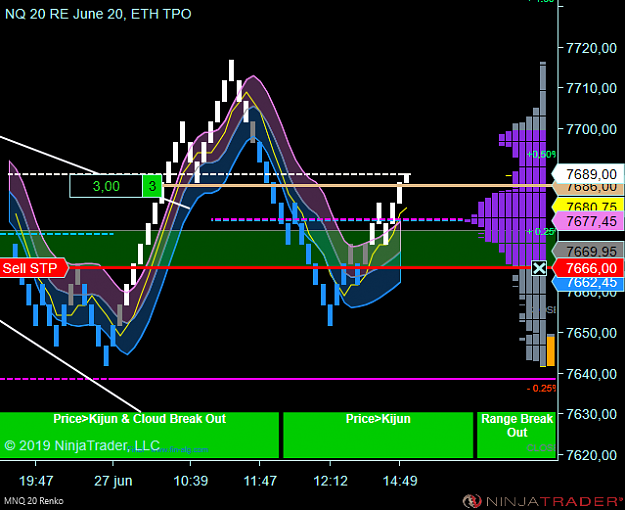Click the 7620,00 price axis label
Screen dimensions: 625x510
[592, 455]
